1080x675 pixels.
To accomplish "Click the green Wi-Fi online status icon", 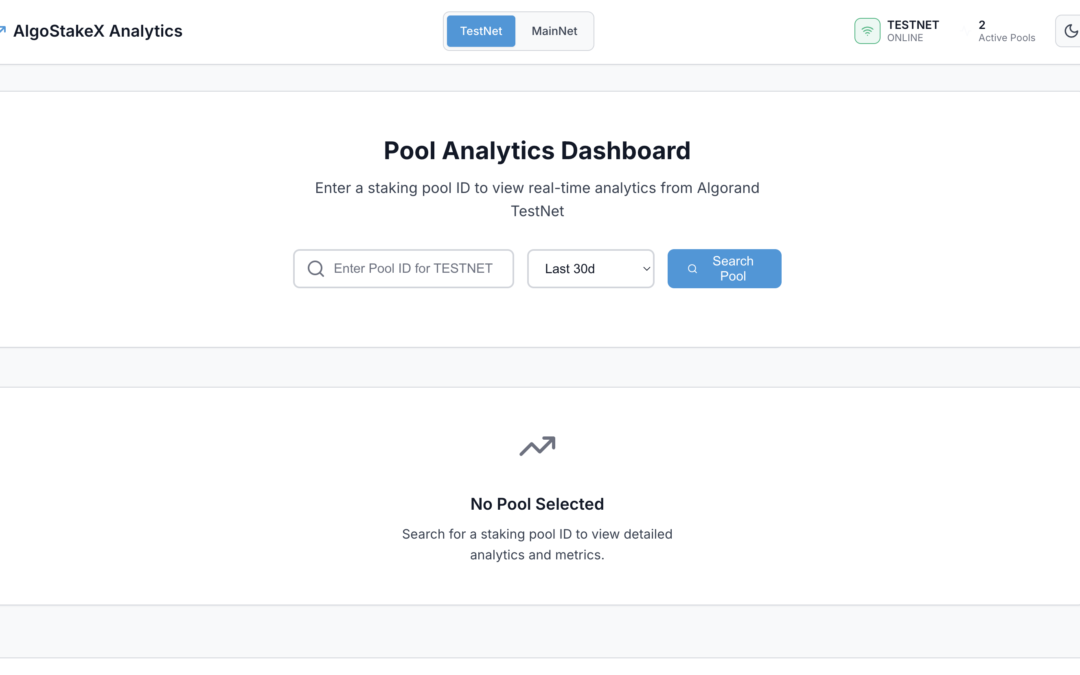I will [x=867, y=31].
